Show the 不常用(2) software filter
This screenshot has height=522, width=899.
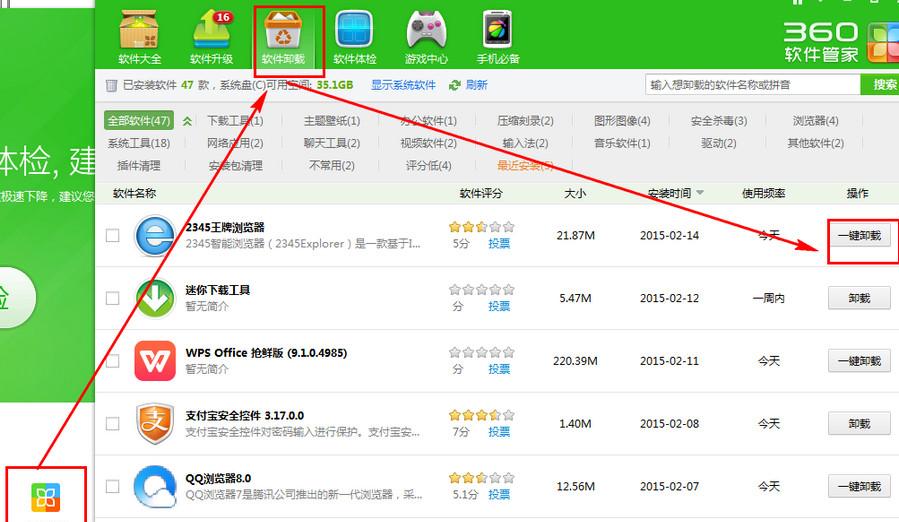[332, 166]
